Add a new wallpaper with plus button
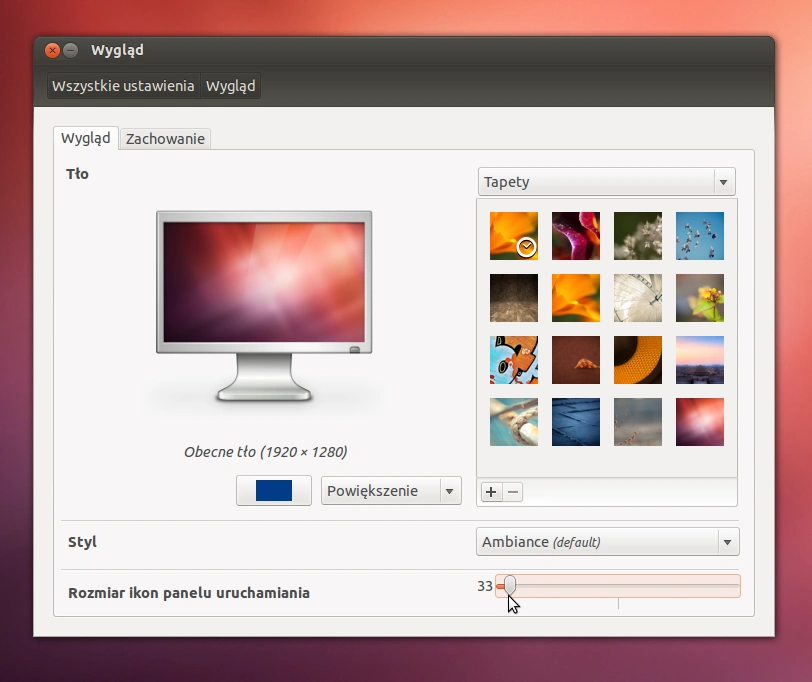 pyautogui.click(x=491, y=491)
